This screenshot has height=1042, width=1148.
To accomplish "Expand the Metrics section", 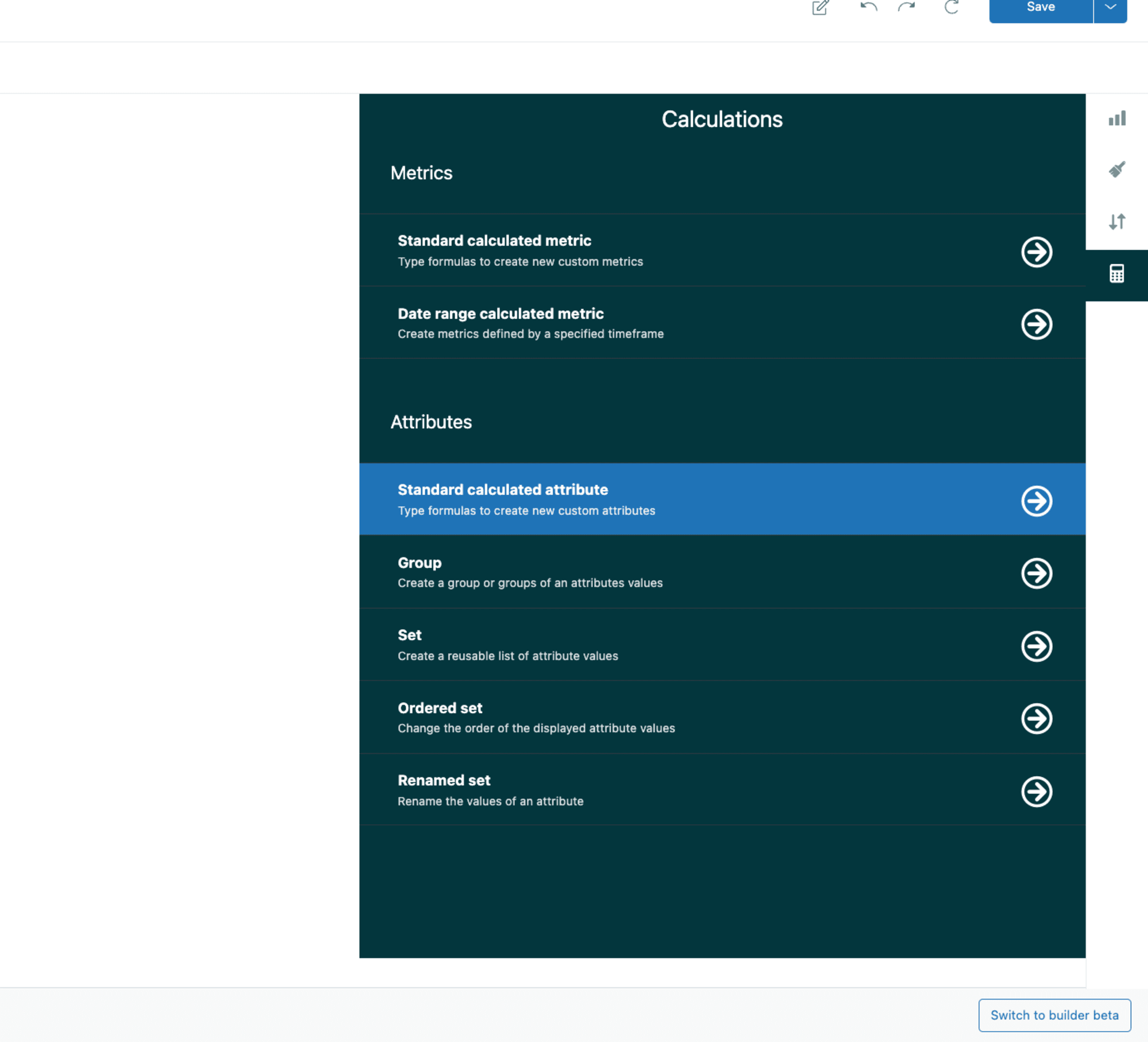I will (x=421, y=172).
